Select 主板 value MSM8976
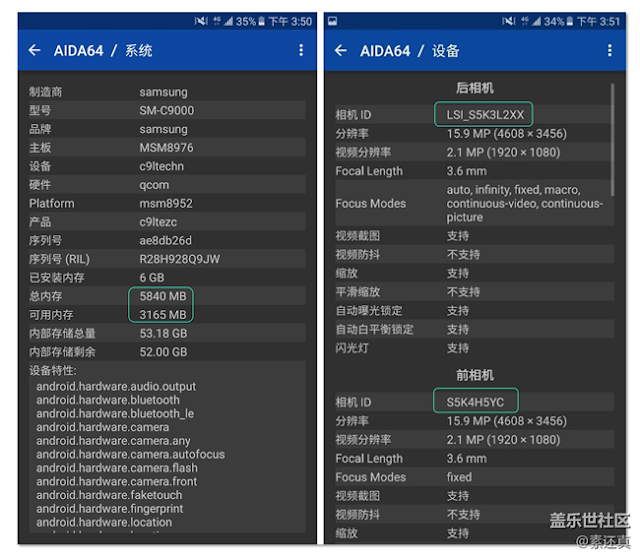 (166, 147)
